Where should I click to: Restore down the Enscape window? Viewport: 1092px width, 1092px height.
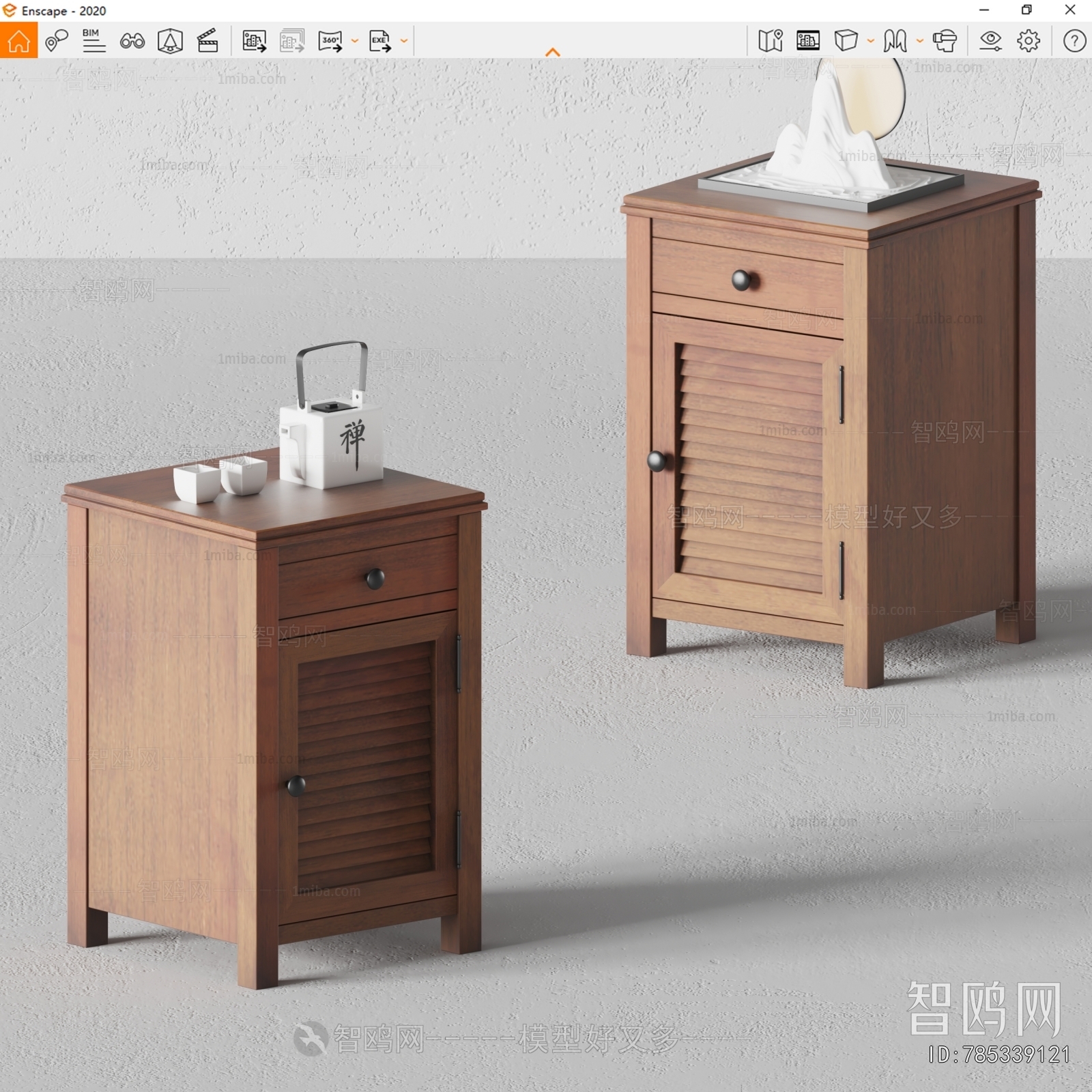[x=1026, y=10]
